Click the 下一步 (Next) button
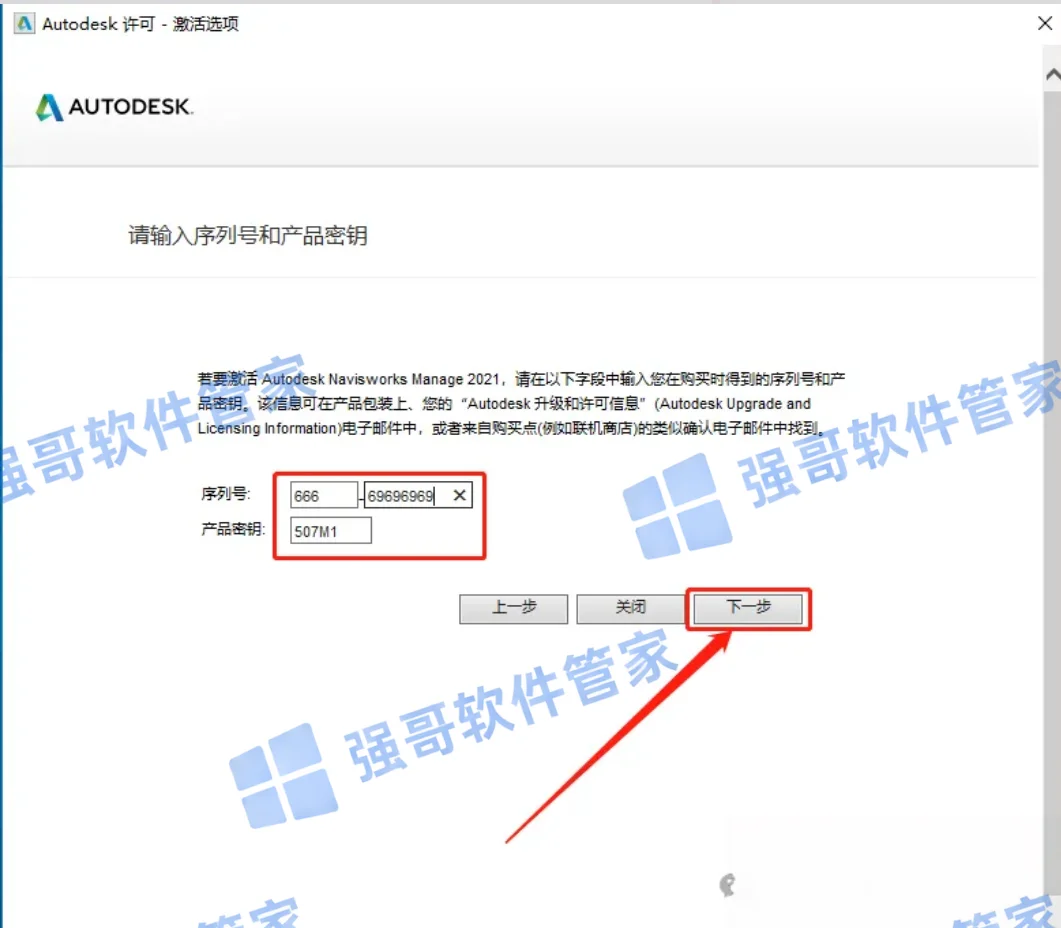This screenshot has height=928, width=1061. [748, 608]
